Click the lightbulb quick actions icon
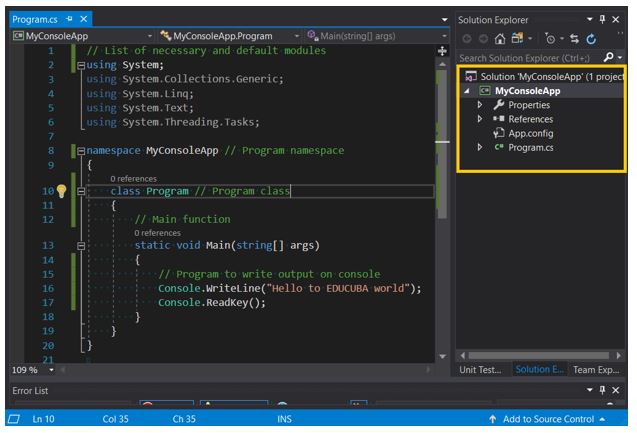This screenshot has width=637, height=433. 61,190
